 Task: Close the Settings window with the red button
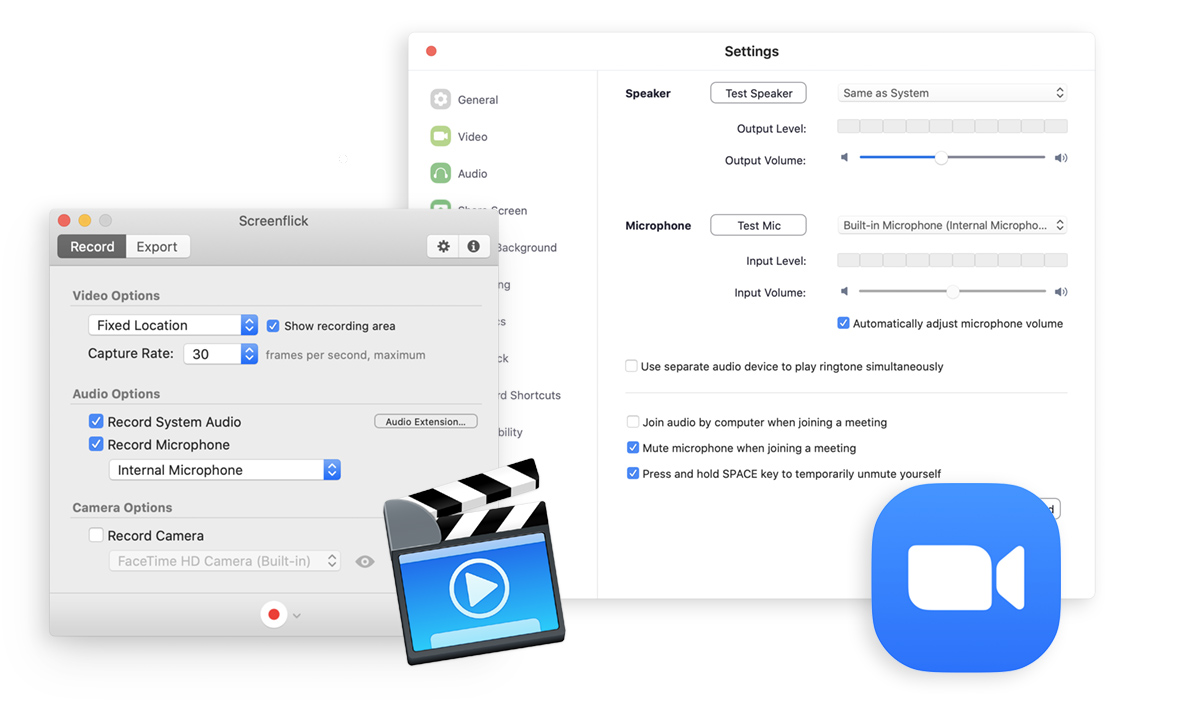tap(431, 51)
